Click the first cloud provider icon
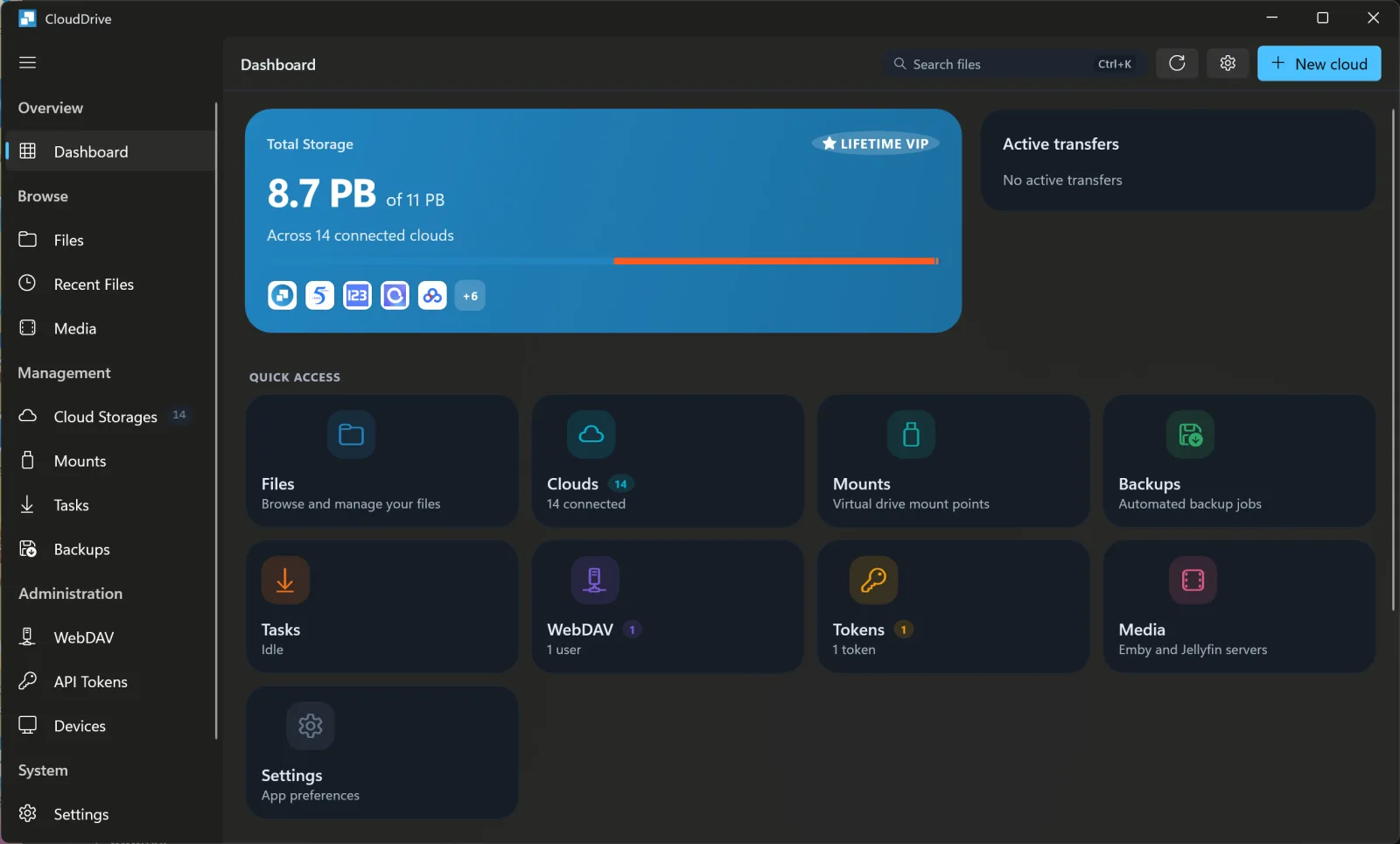Viewport: 1400px width, 844px height. tap(282, 296)
